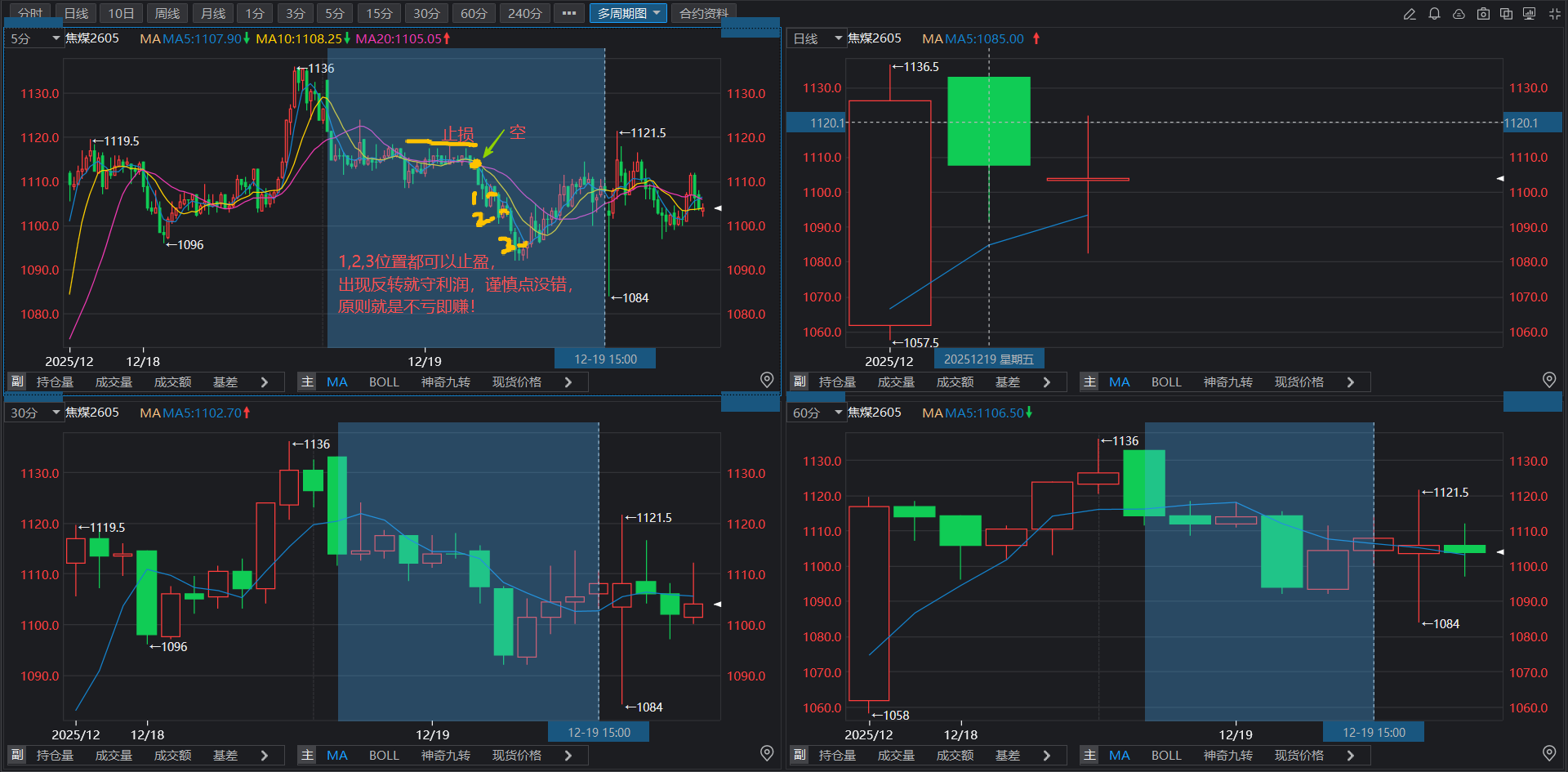Toggle BOLL indicator in 5-minute chart

[x=384, y=382]
